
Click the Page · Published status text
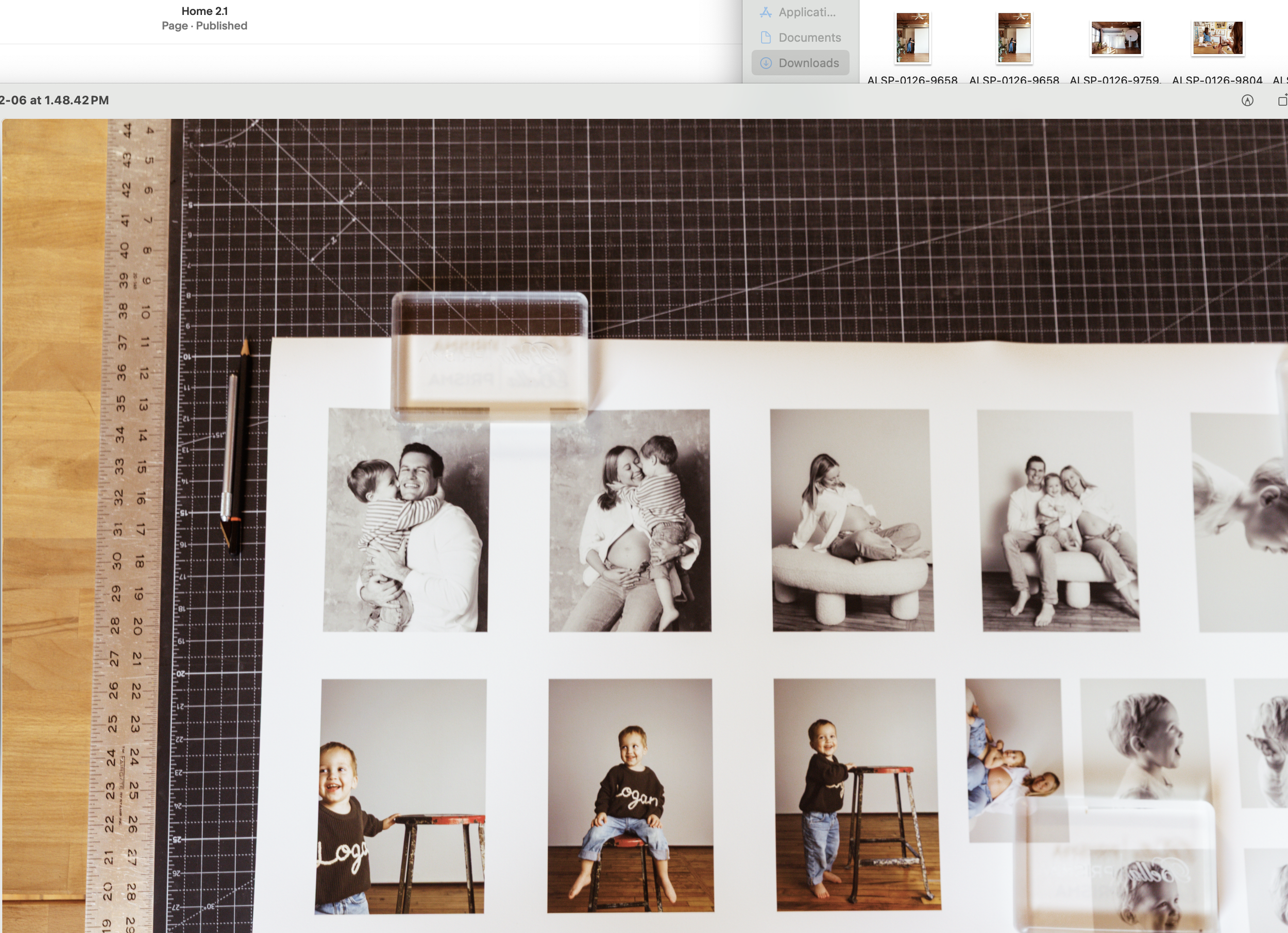pos(205,26)
